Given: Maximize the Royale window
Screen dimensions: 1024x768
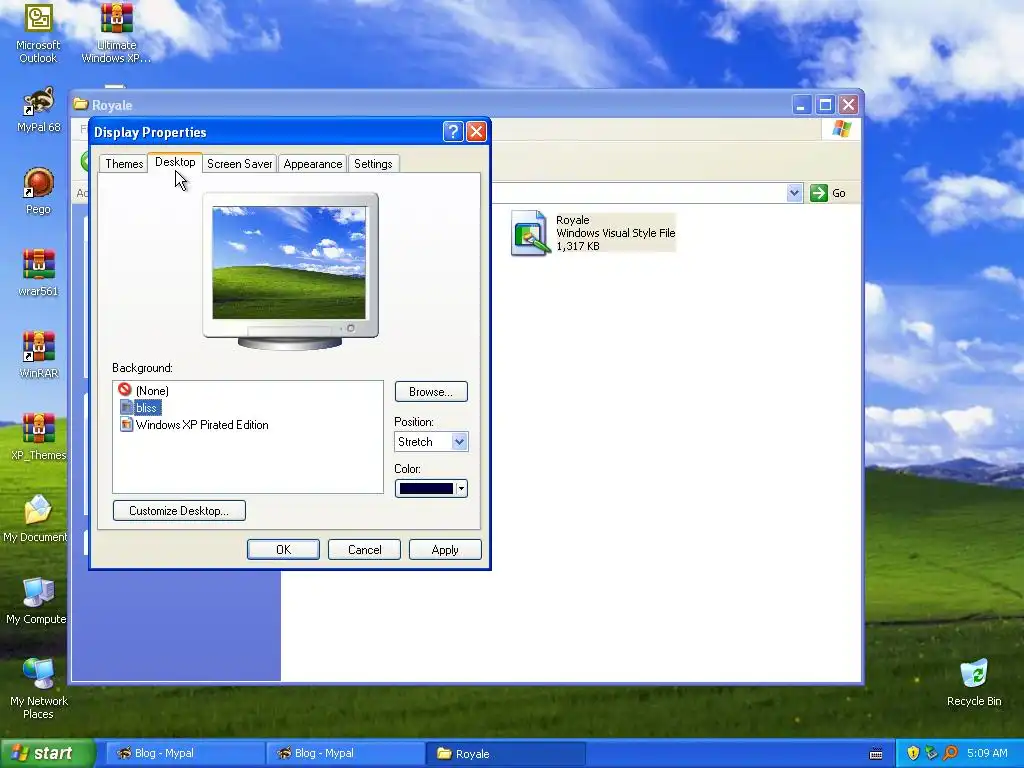Looking at the screenshot, I should coord(825,104).
